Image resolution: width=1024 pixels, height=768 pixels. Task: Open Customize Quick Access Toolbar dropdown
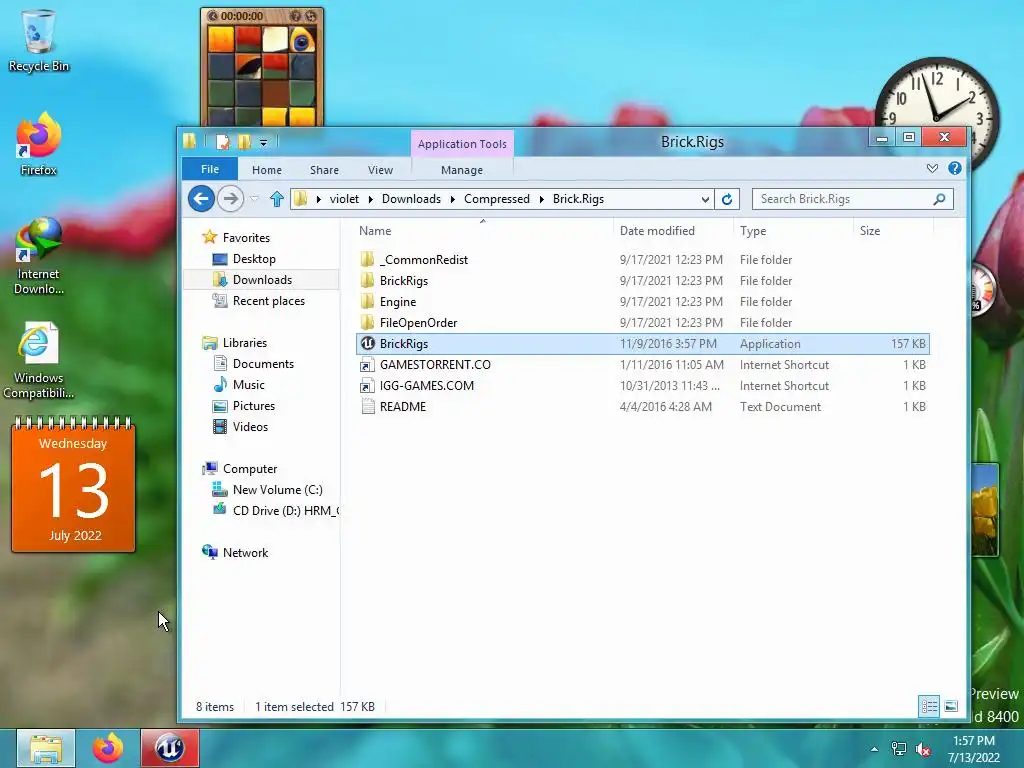[263, 142]
